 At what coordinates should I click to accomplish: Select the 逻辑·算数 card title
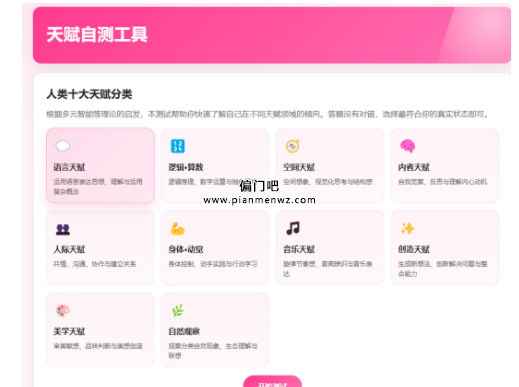point(186,167)
